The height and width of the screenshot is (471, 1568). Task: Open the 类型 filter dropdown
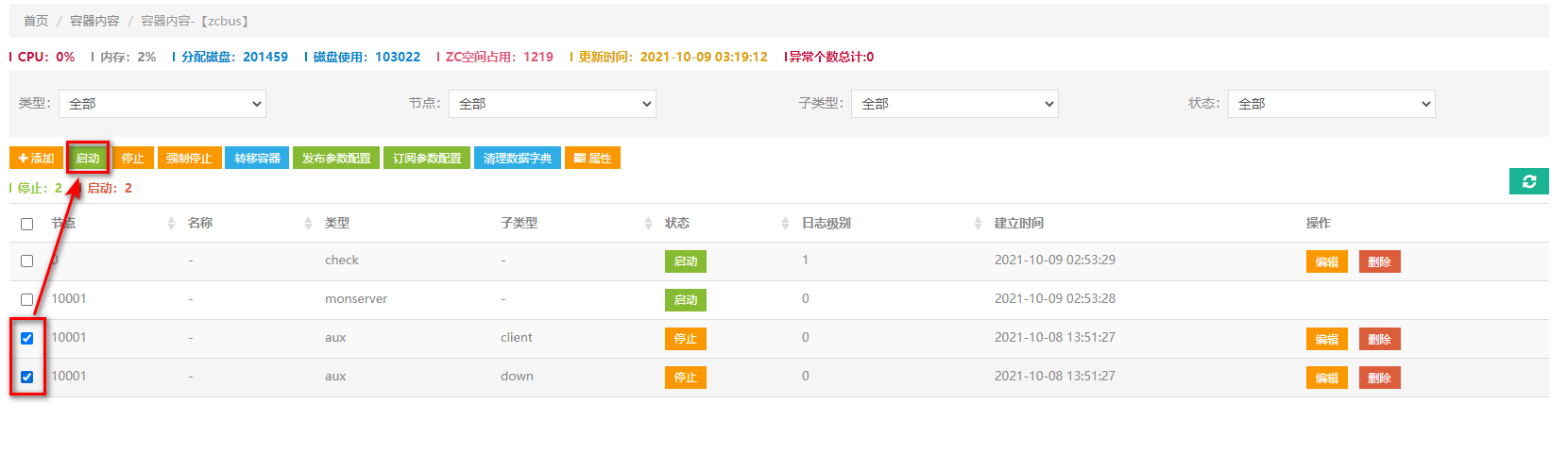point(162,104)
